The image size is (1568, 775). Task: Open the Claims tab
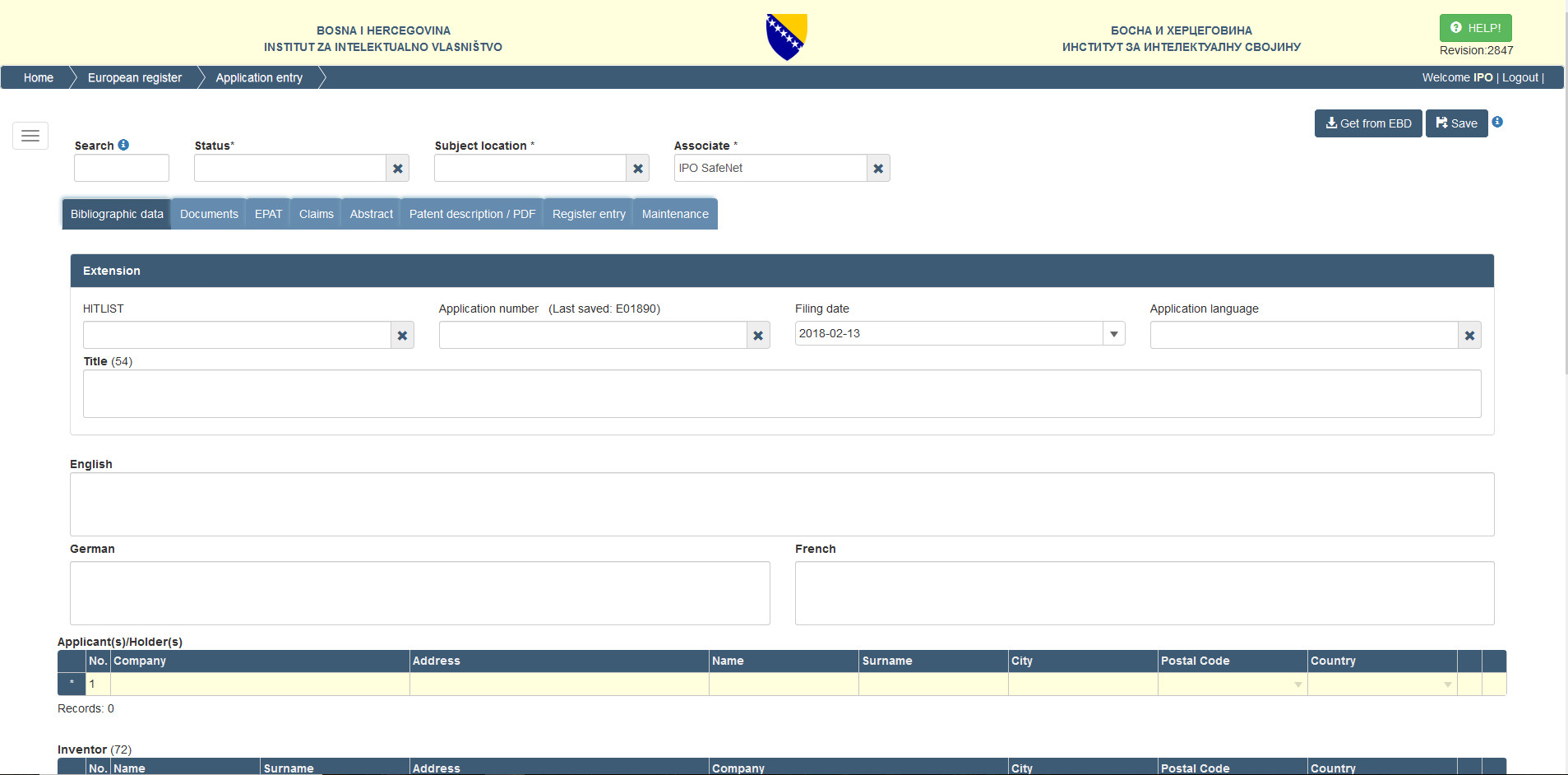coord(317,214)
